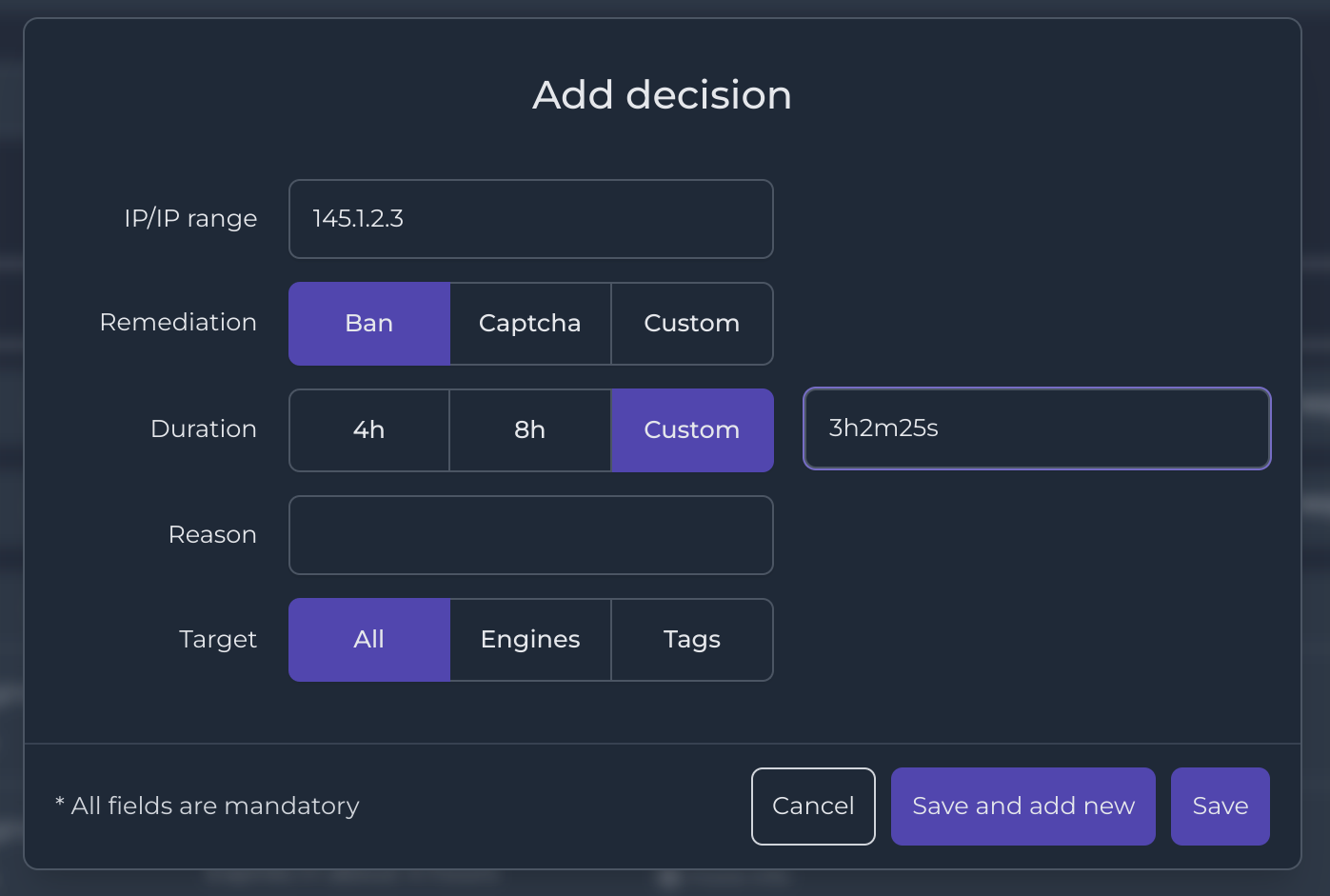Image resolution: width=1330 pixels, height=896 pixels.
Task: Click the 'Add decision' dialog title
Action: tap(662, 95)
